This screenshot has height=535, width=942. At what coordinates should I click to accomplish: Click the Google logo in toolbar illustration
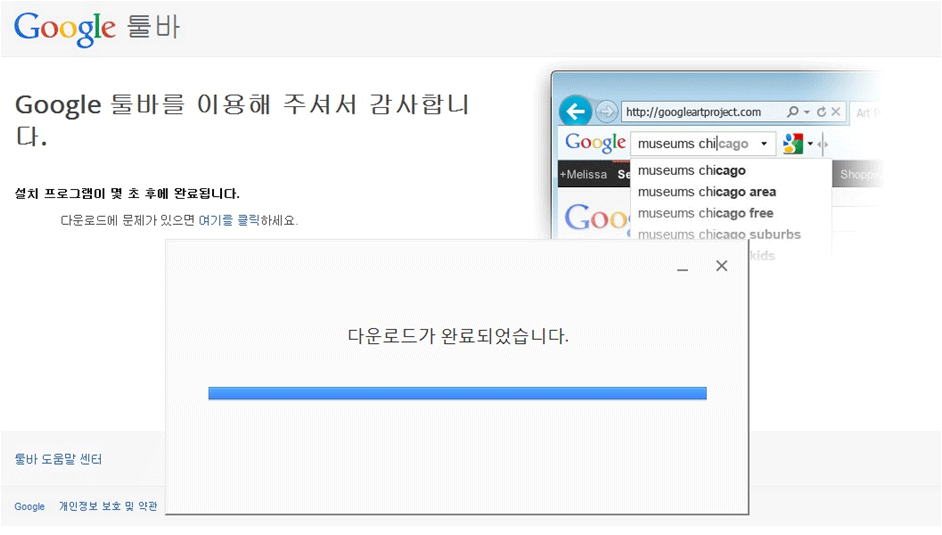pos(595,142)
